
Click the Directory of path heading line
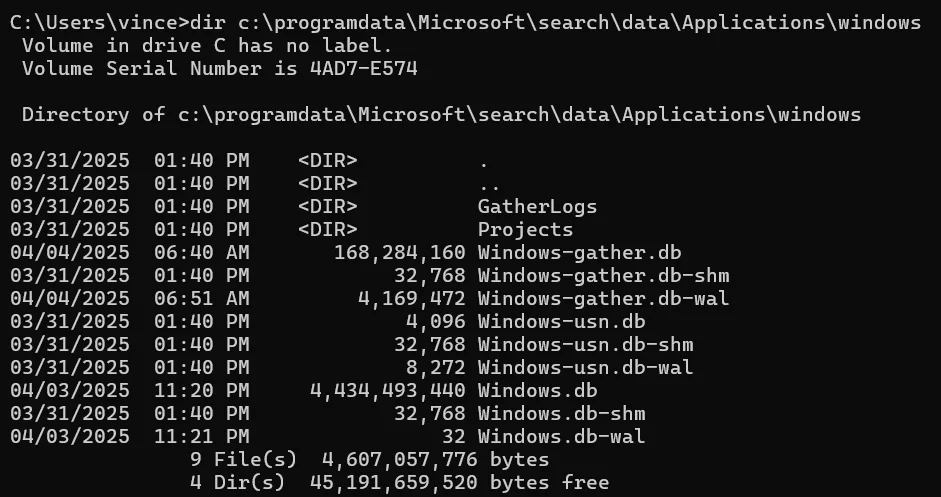441,115
